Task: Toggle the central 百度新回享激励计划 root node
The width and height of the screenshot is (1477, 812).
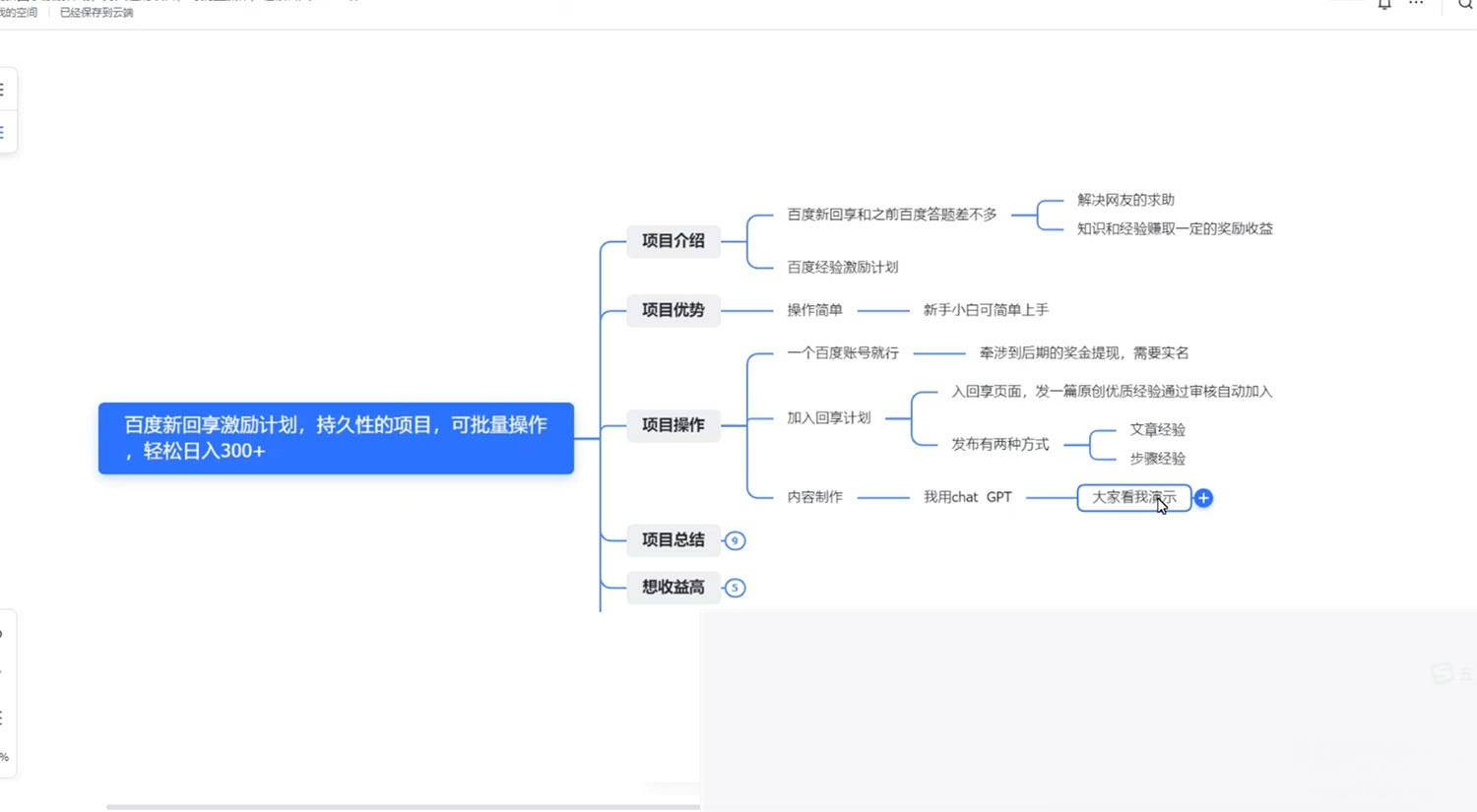Action: click(335, 438)
